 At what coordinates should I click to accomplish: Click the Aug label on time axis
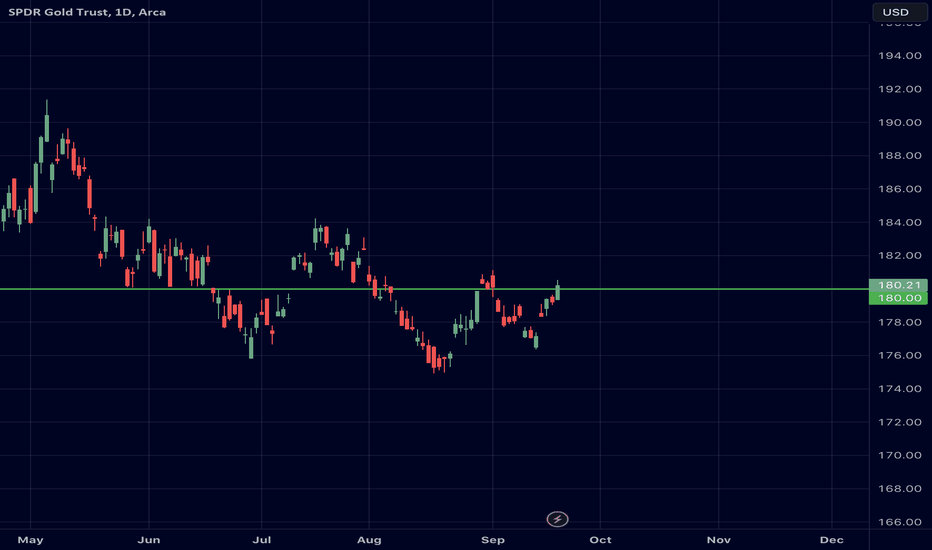369,540
